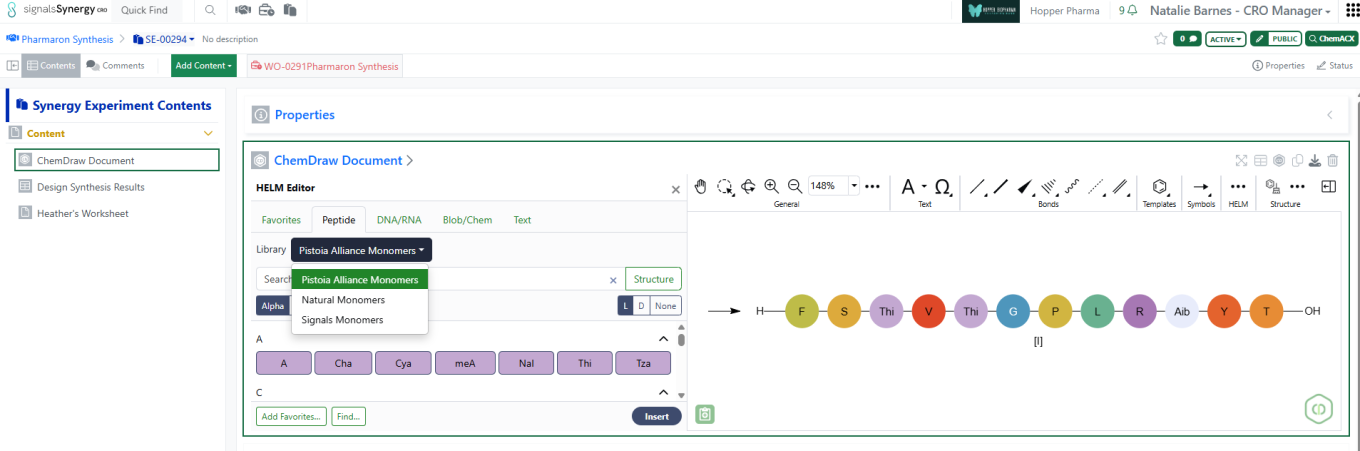
Task: Collapse the A monomer group
Action: click(x=663, y=339)
